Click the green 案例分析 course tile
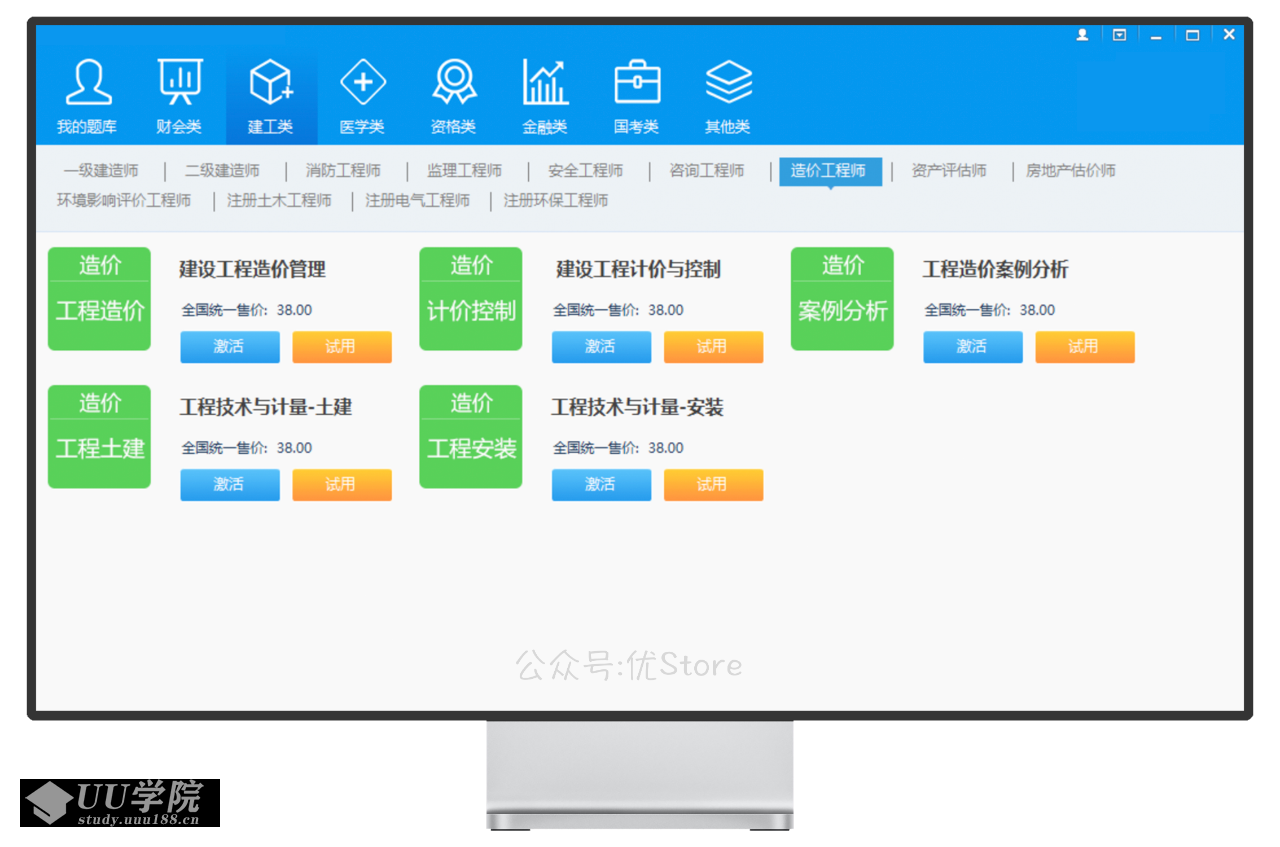 click(842, 299)
